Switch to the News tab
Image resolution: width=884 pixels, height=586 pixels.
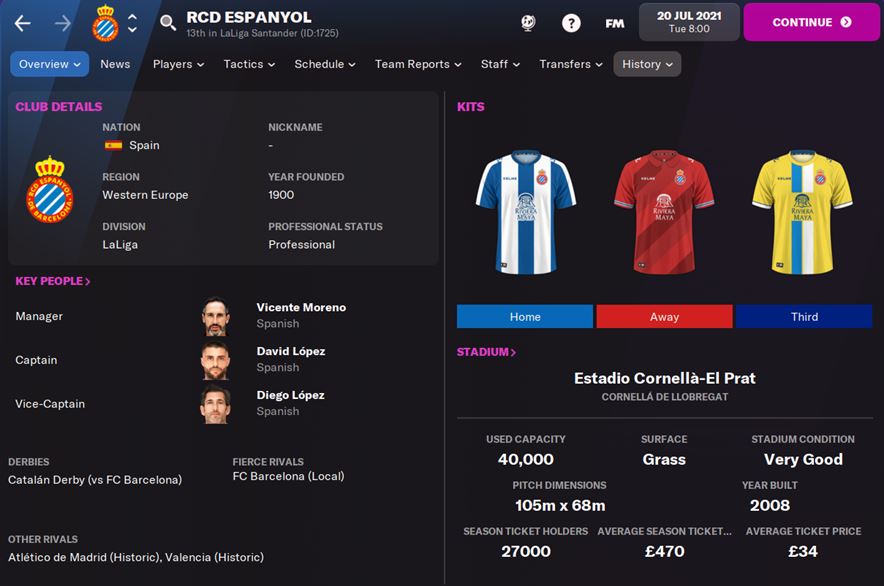115,64
